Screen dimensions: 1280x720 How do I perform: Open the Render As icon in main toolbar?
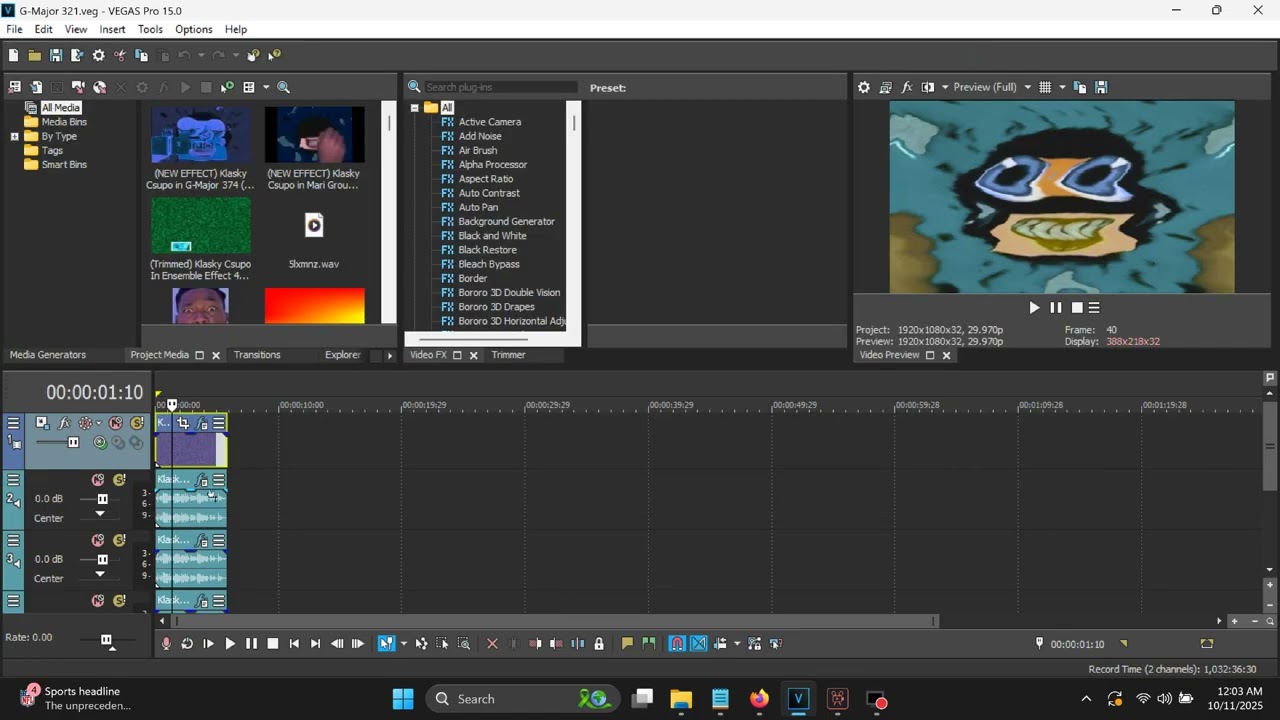click(77, 56)
